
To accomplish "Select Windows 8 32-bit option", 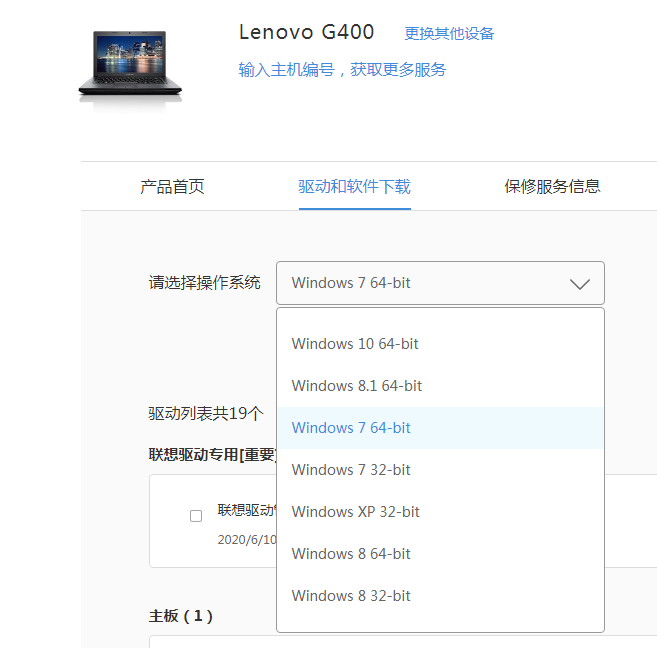I will coord(440,596).
